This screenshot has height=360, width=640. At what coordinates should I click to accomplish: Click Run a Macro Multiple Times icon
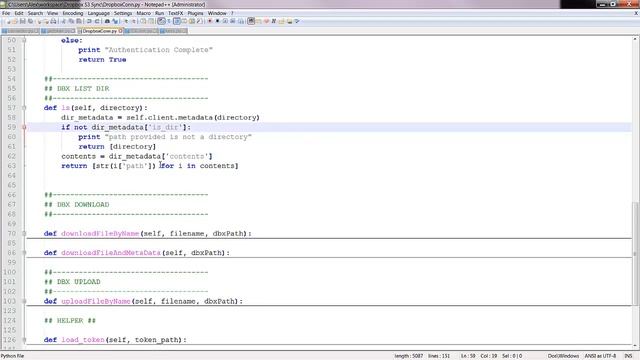coord(233,21)
